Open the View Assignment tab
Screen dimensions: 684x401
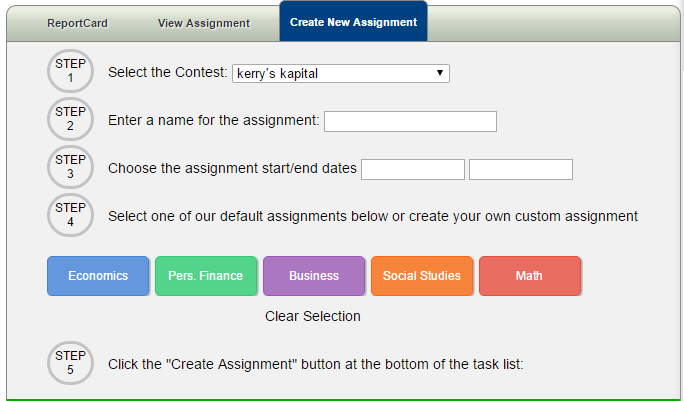pyautogui.click(x=204, y=22)
